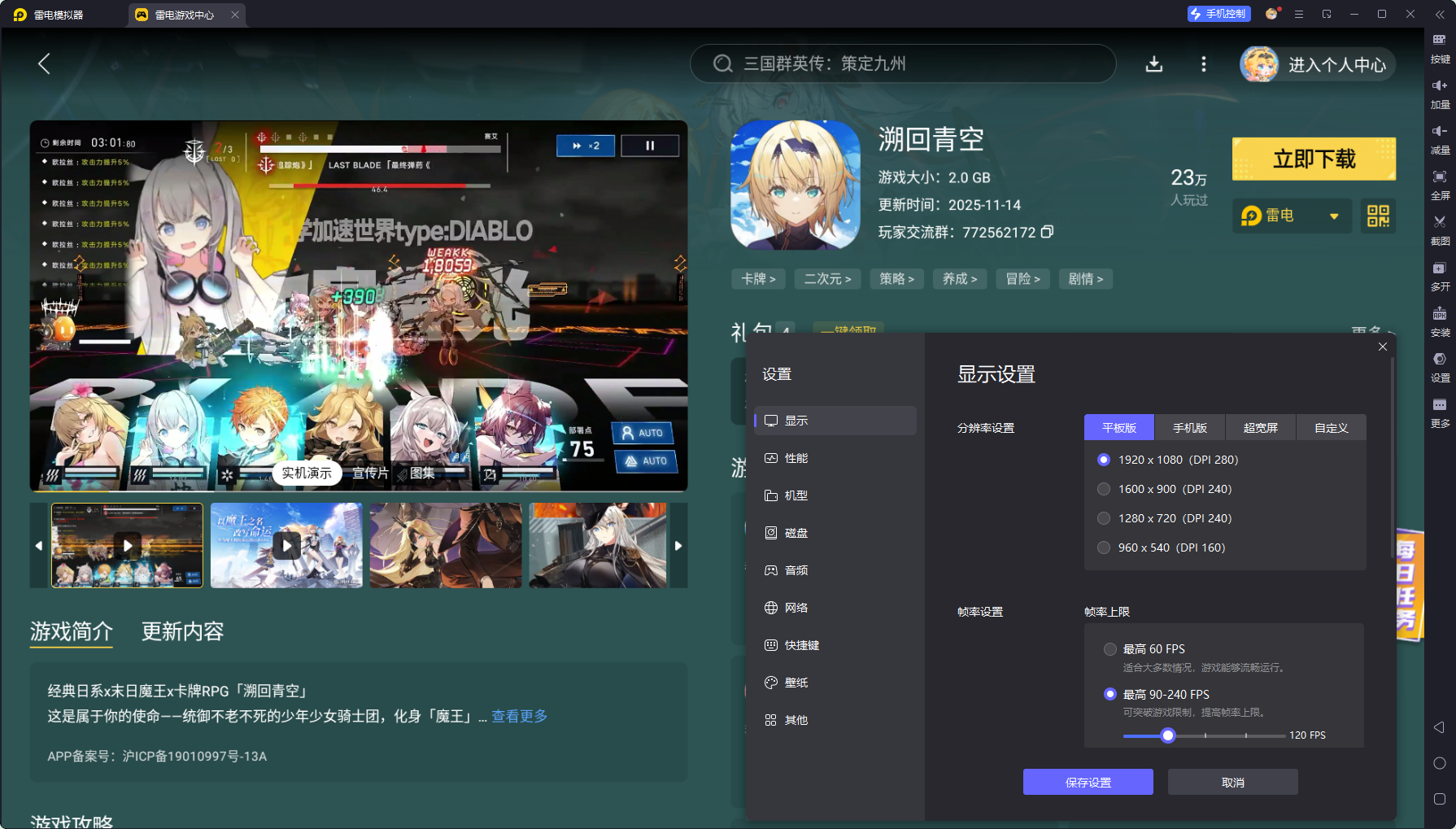The height and width of the screenshot is (829, 1456).
Task: Toggle 全屏 fullscreen mode
Action: pos(1440,185)
